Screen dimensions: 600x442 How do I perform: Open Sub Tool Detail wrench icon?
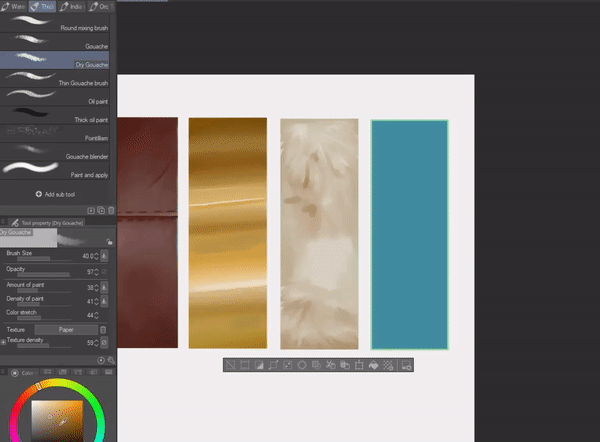click(x=111, y=360)
